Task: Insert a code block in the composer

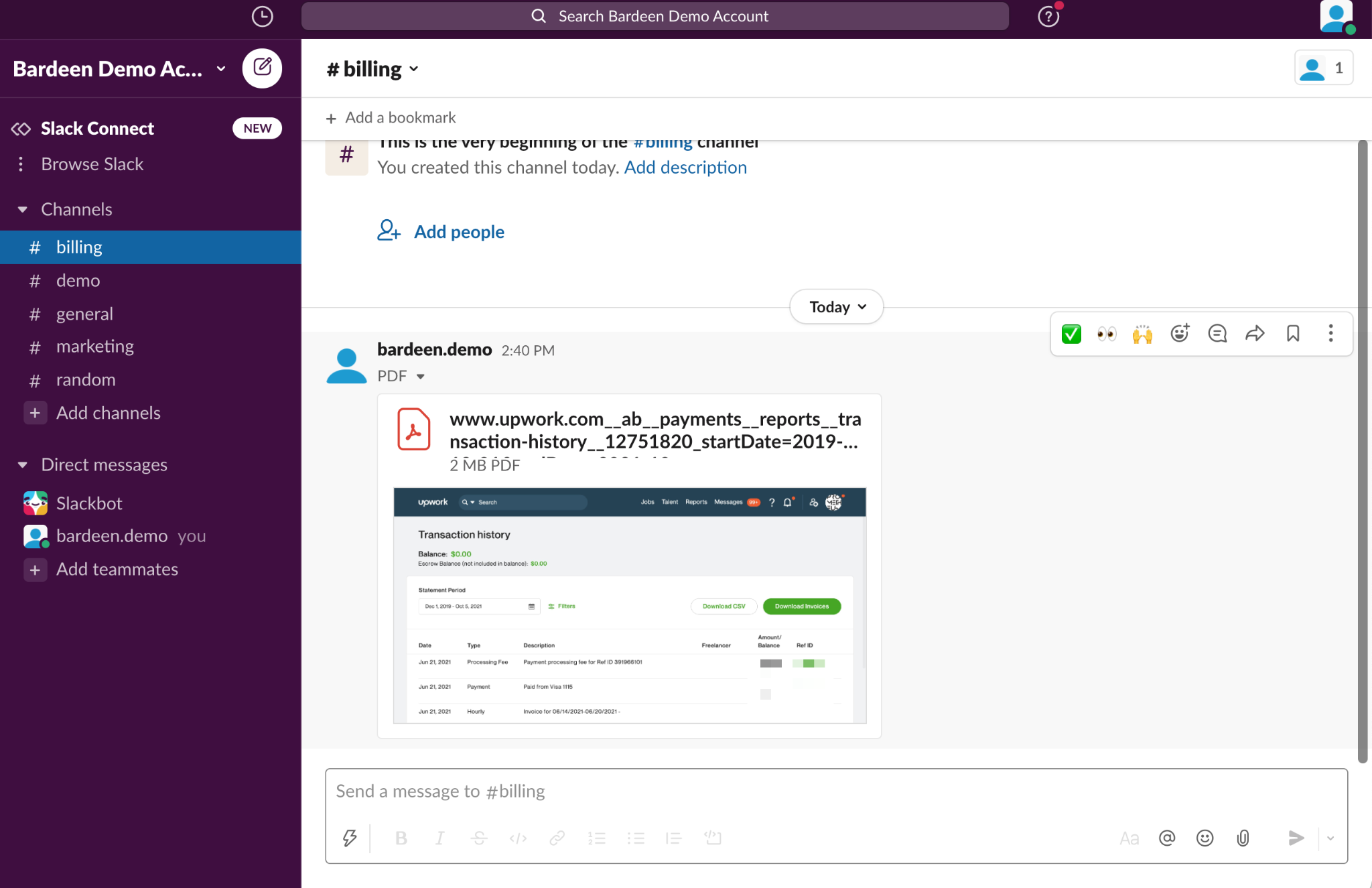Action: 712,838
